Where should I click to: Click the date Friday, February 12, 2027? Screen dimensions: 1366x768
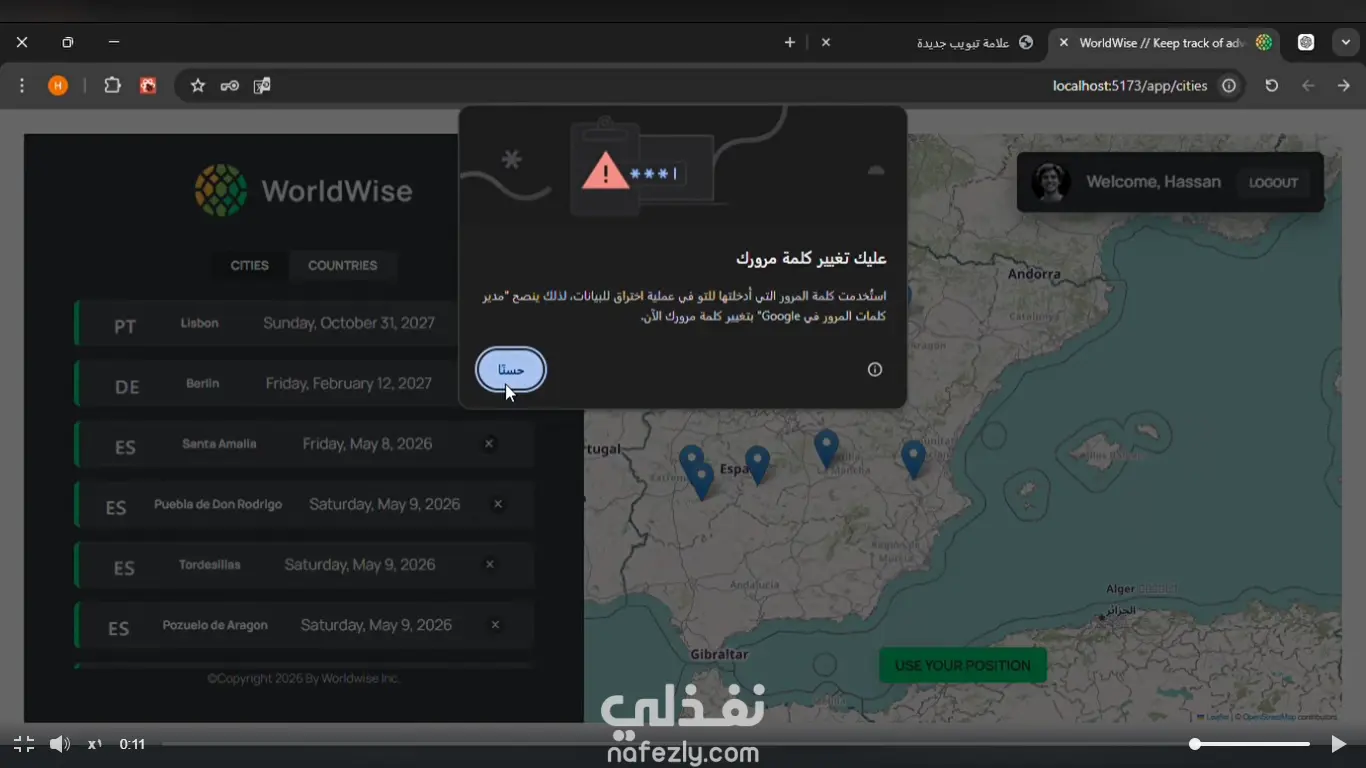coord(349,384)
